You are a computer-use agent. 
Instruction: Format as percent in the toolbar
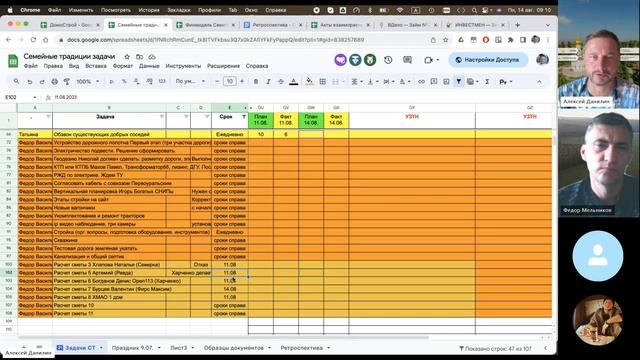pyautogui.click(x=124, y=82)
